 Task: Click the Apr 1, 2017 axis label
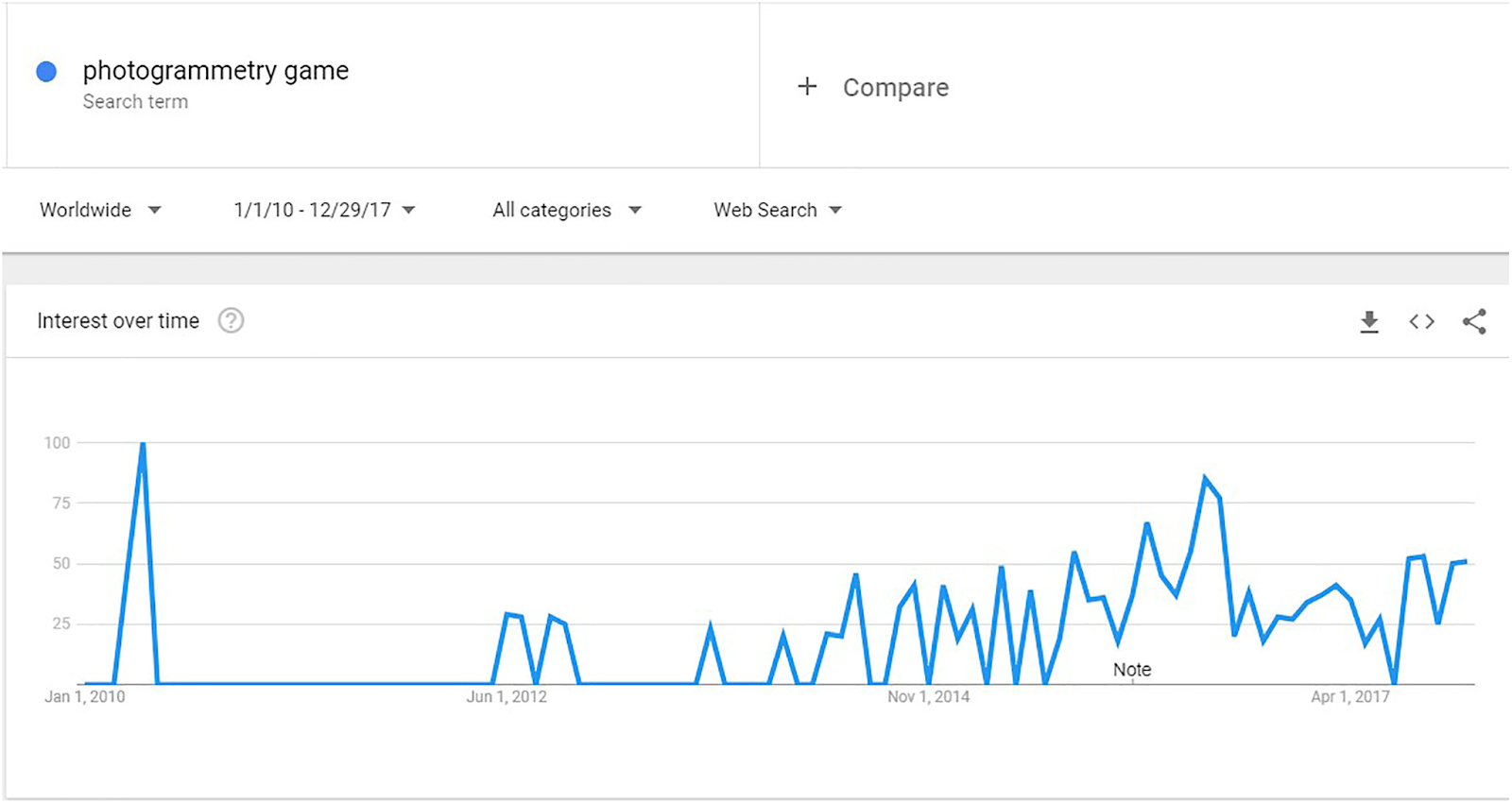(x=1350, y=697)
